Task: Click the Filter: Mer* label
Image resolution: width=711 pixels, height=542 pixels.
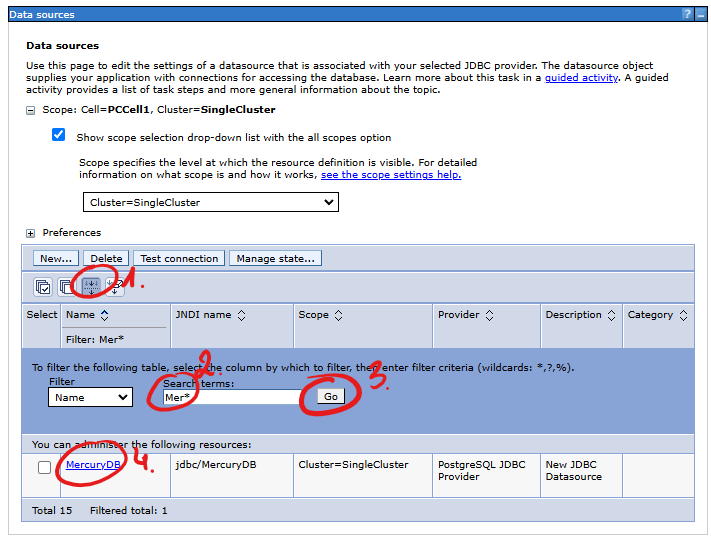Action: coord(95,339)
